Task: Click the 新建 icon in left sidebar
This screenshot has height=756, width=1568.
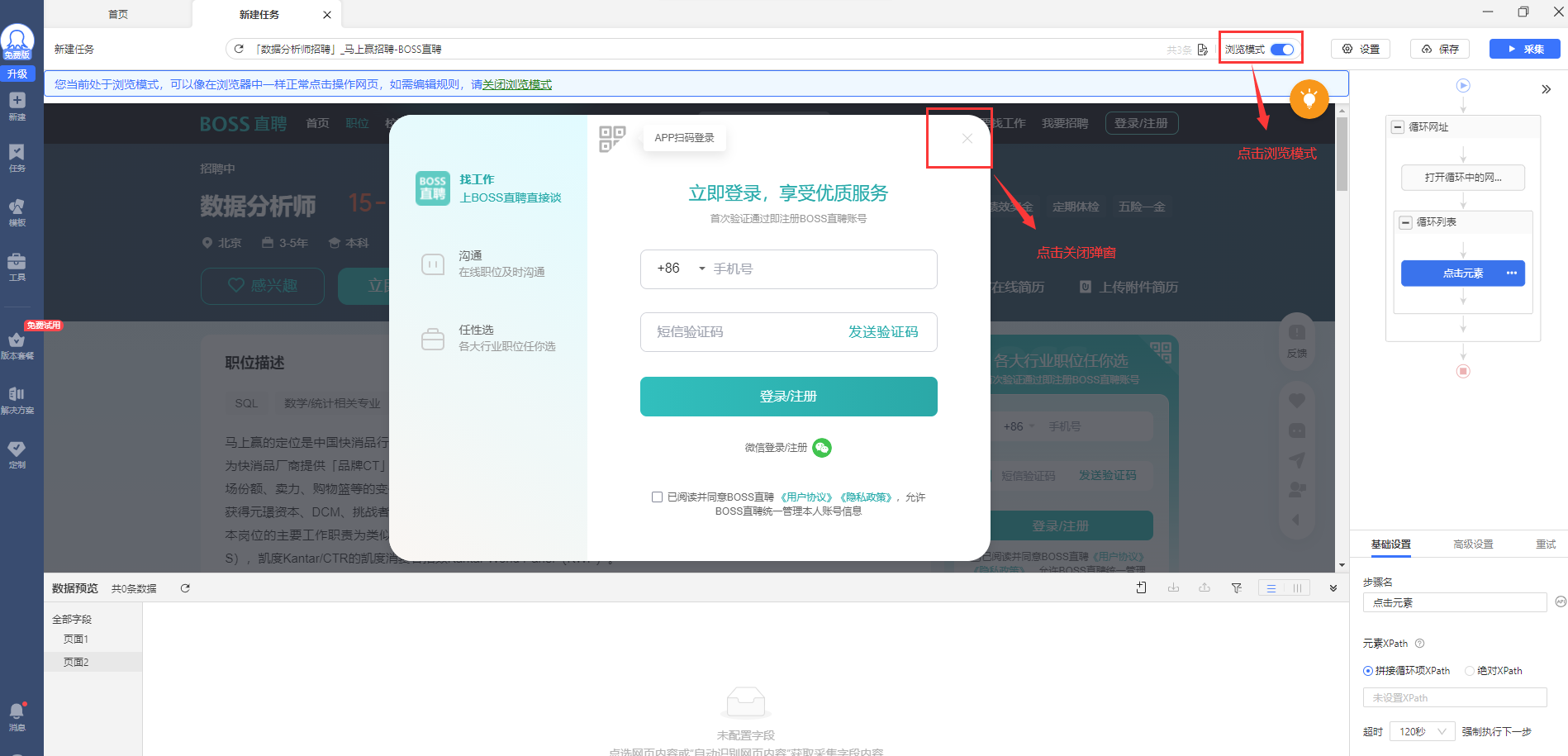Action: click(x=17, y=106)
